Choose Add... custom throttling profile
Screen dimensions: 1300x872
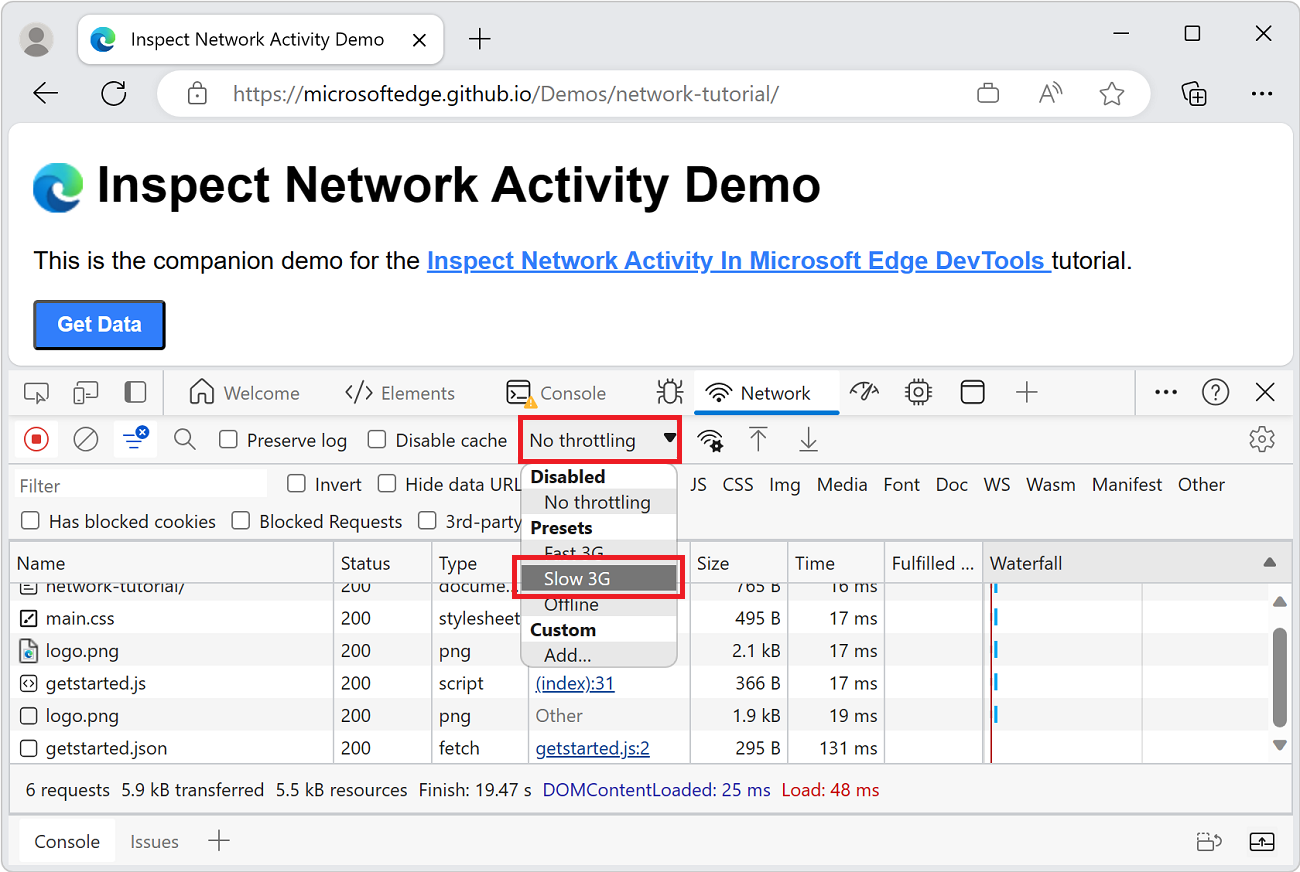[599, 655]
